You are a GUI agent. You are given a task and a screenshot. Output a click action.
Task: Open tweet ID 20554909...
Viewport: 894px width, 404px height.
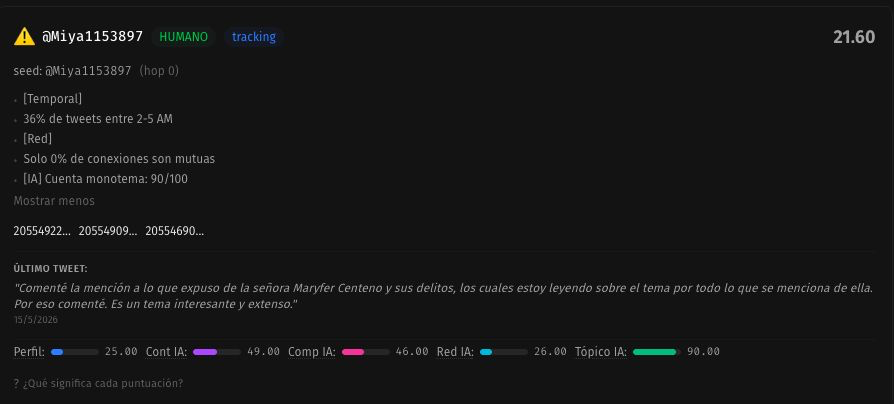pos(108,231)
